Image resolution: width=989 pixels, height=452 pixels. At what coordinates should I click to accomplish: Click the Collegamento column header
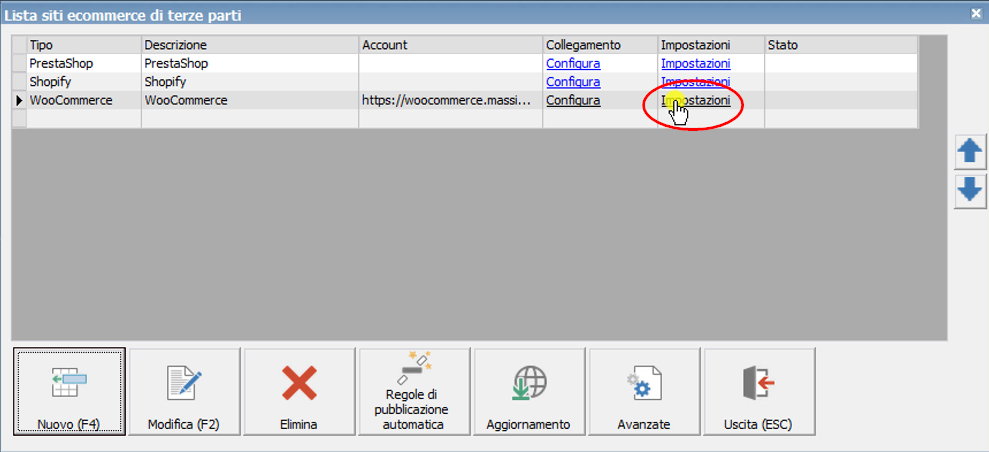(x=600, y=45)
